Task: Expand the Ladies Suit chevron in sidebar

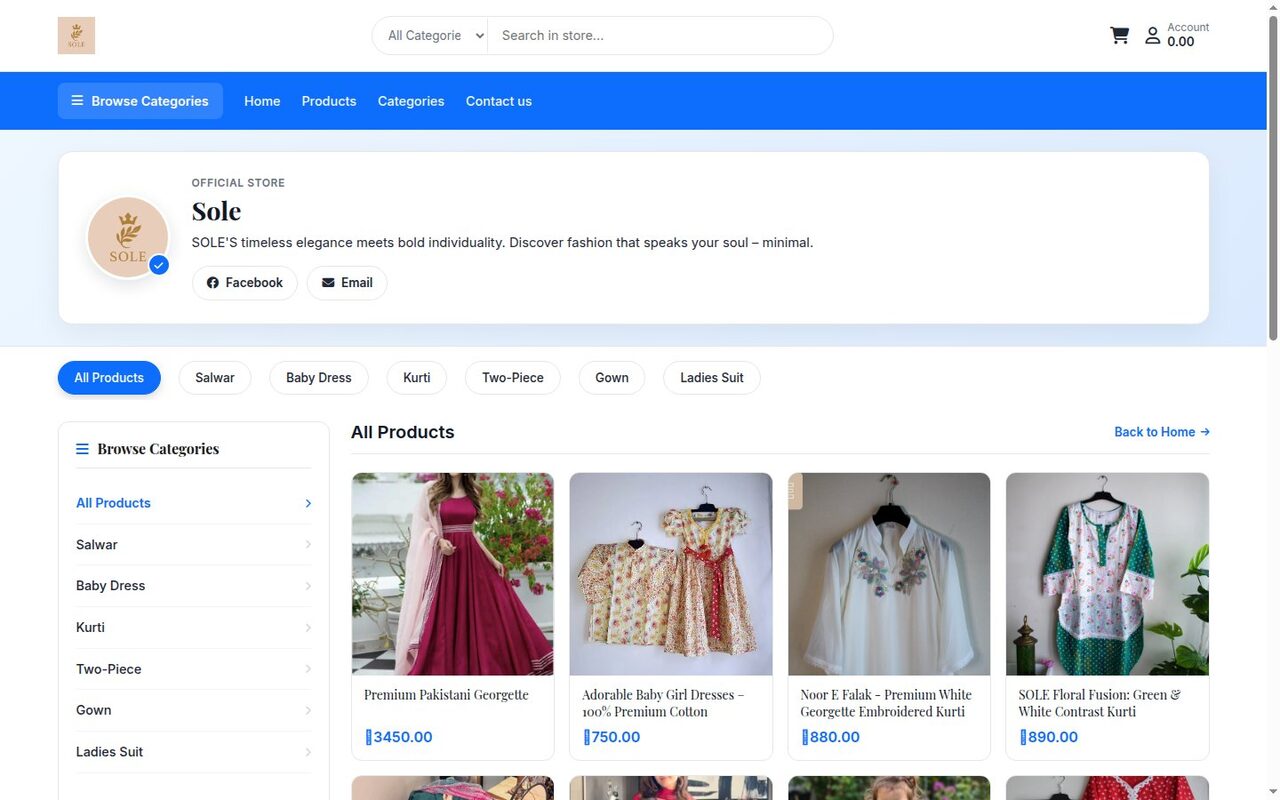Action: click(x=308, y=752)
